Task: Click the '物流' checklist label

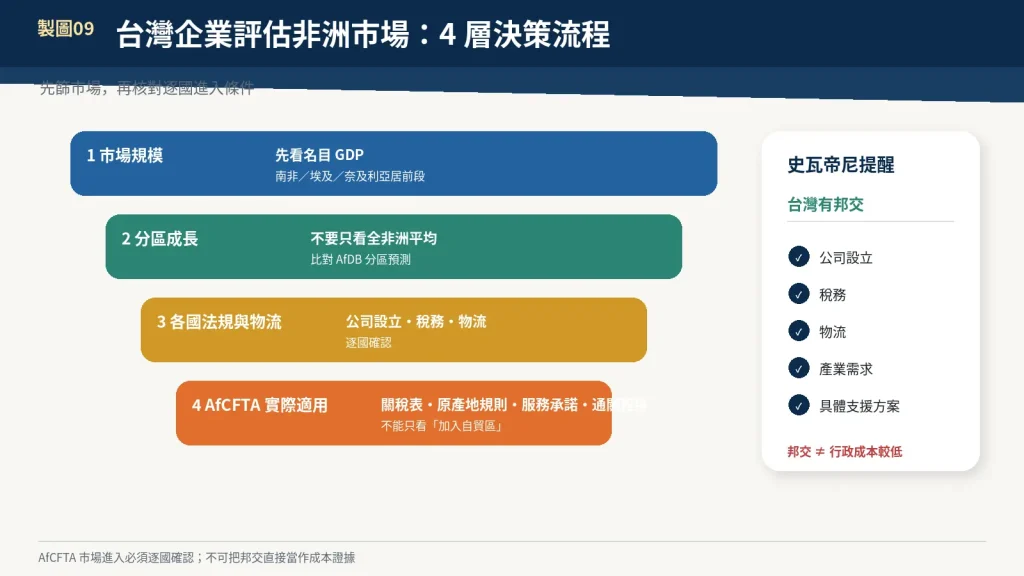Action: point(833,332)
